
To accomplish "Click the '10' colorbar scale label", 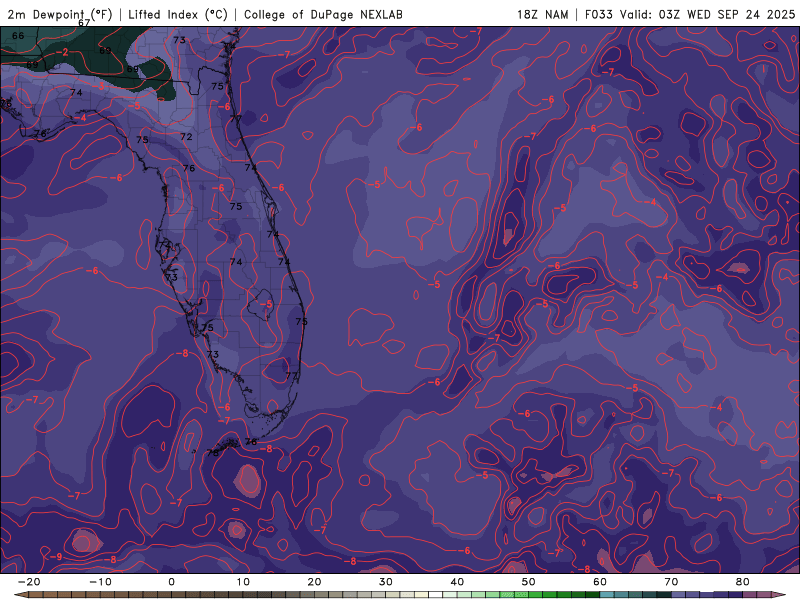I will coord(243,582).
